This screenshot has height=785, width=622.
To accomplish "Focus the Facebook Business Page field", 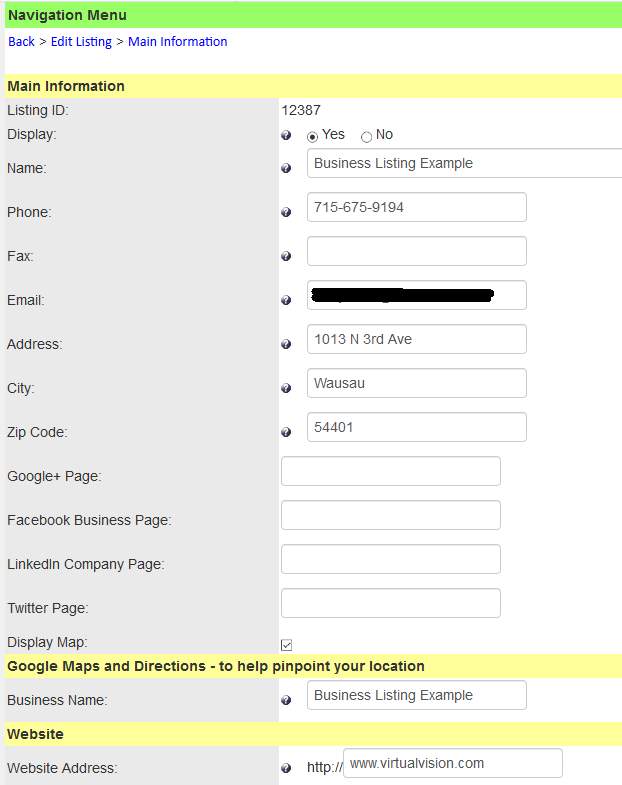I will pos(391,515).
